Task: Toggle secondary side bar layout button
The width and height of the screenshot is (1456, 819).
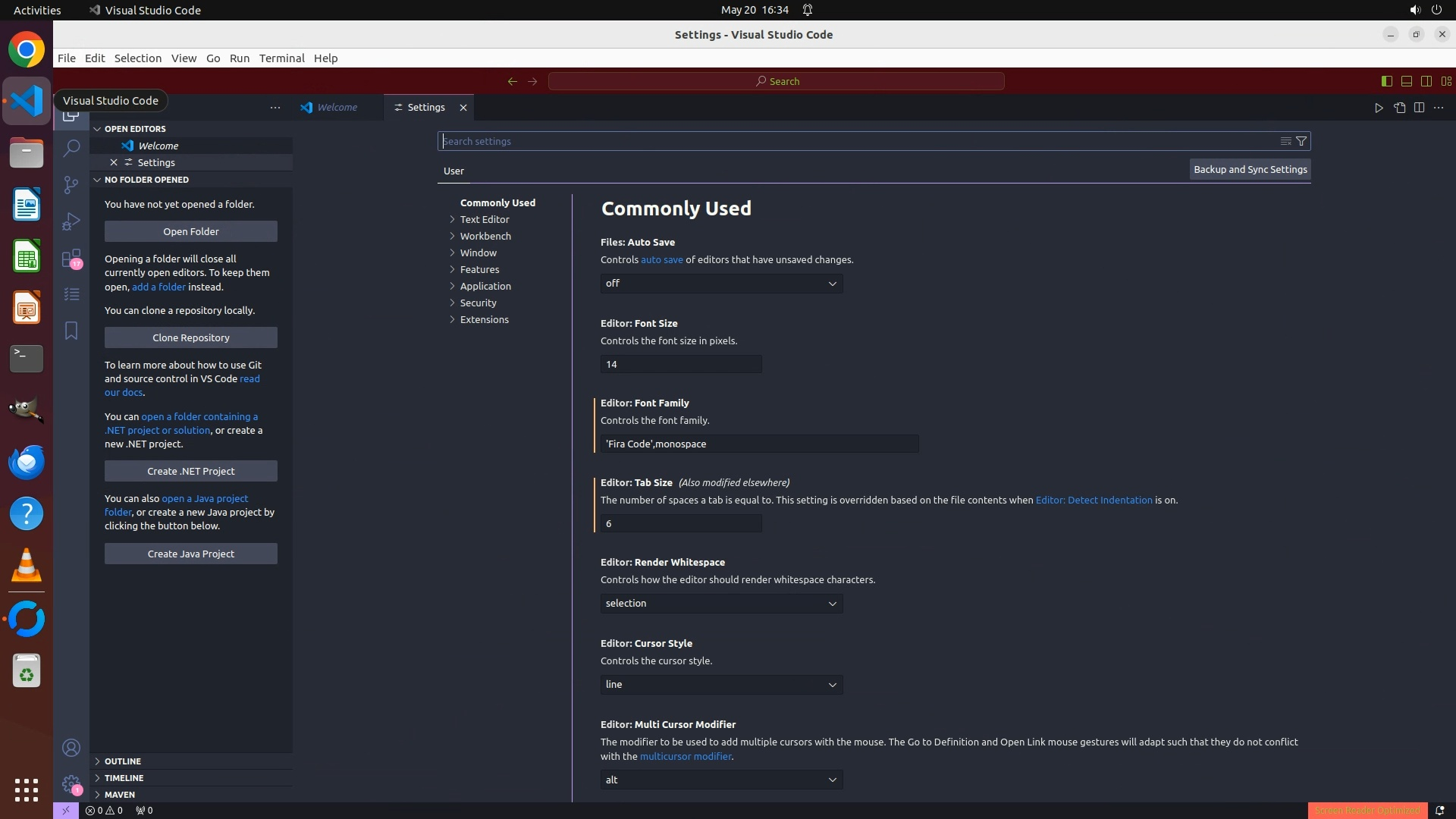Action: click(x=1426, y=81)
